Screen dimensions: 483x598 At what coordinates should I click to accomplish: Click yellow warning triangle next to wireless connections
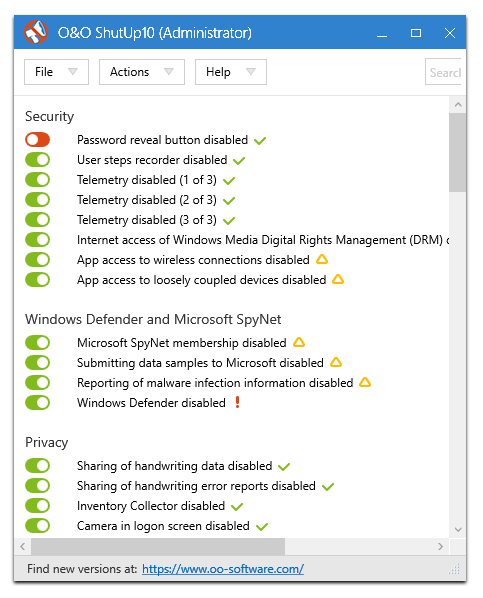[322, 259]
